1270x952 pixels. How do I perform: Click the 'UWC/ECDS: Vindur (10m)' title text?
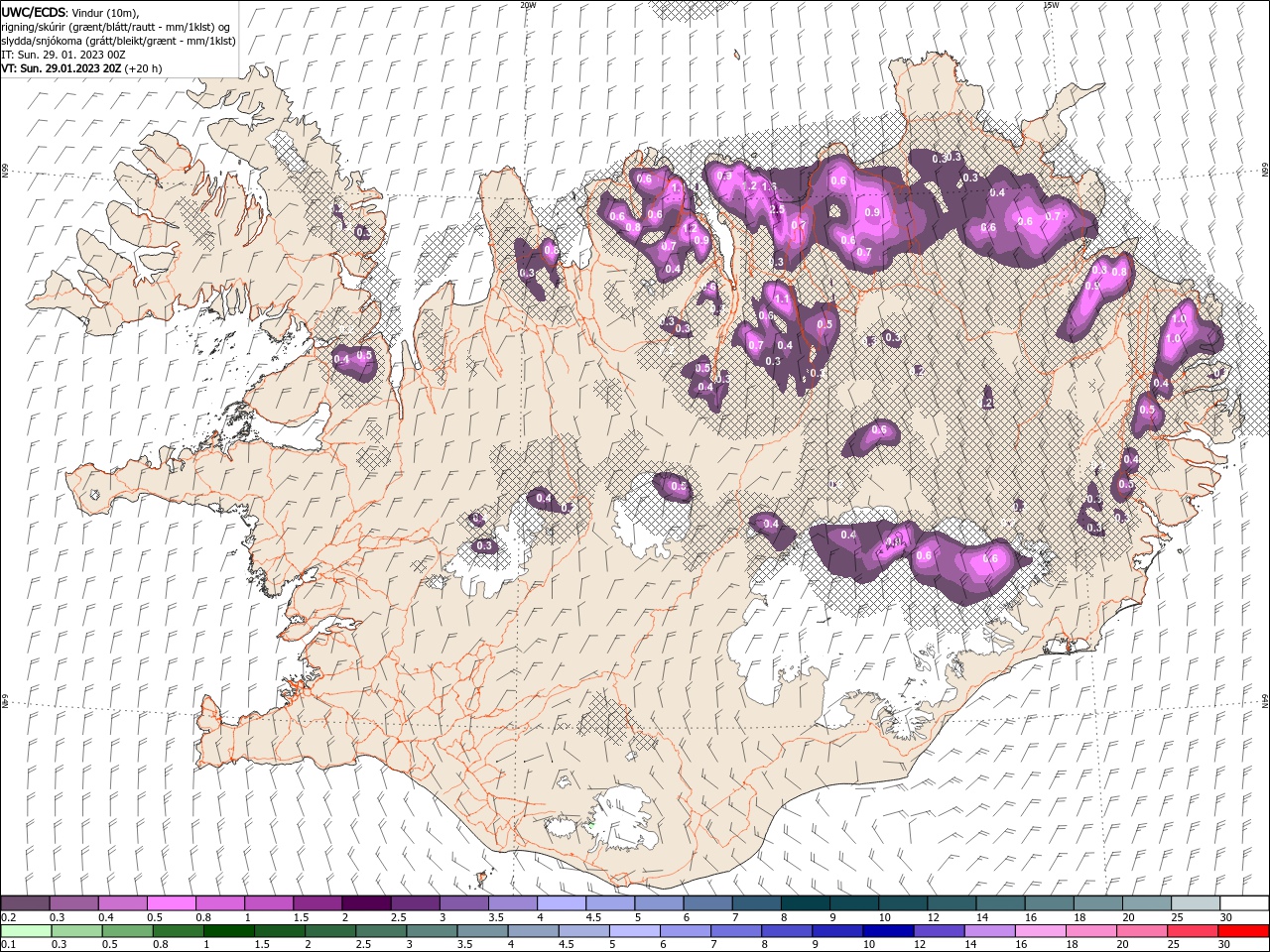(69, 12)
